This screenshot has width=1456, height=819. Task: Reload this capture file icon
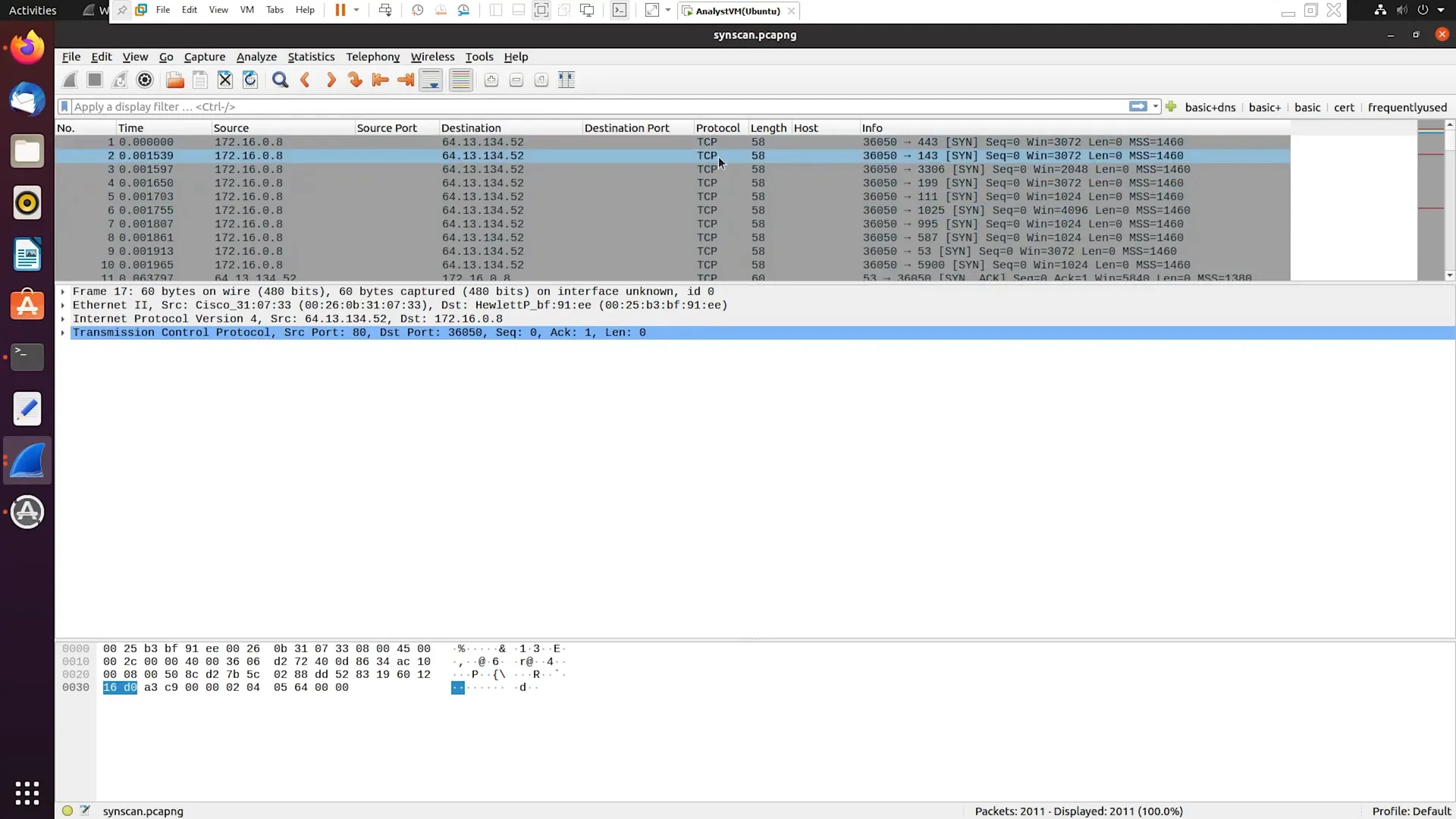250,80
